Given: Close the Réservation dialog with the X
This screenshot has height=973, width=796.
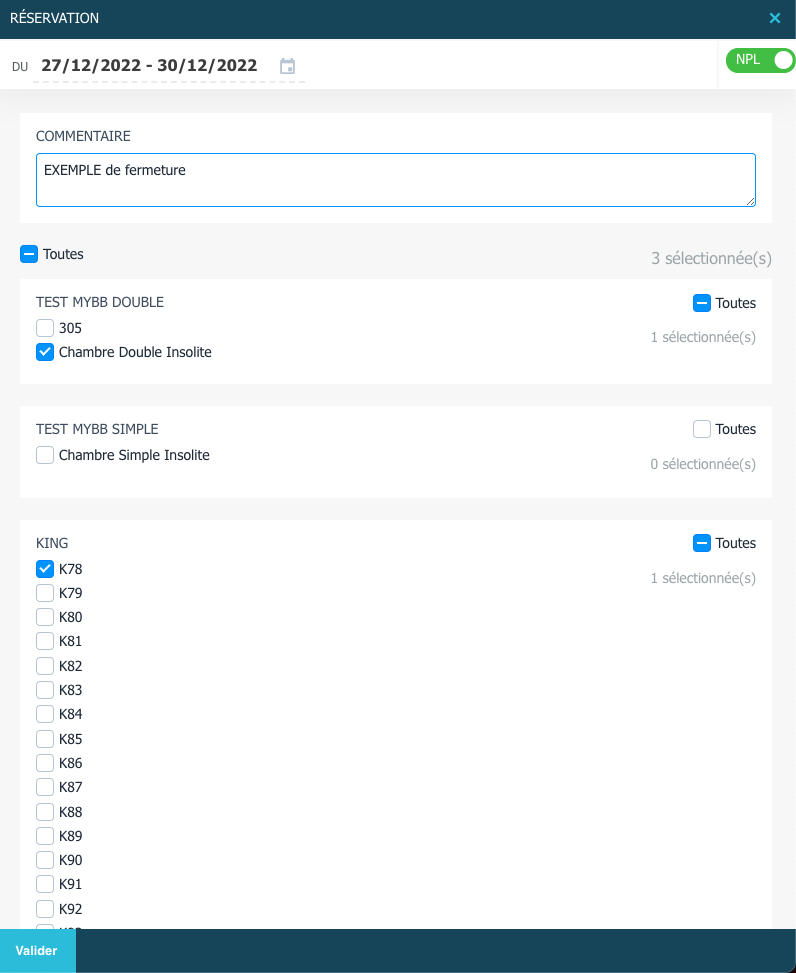Looking at the screenshot, I should (x=775, y=18).
